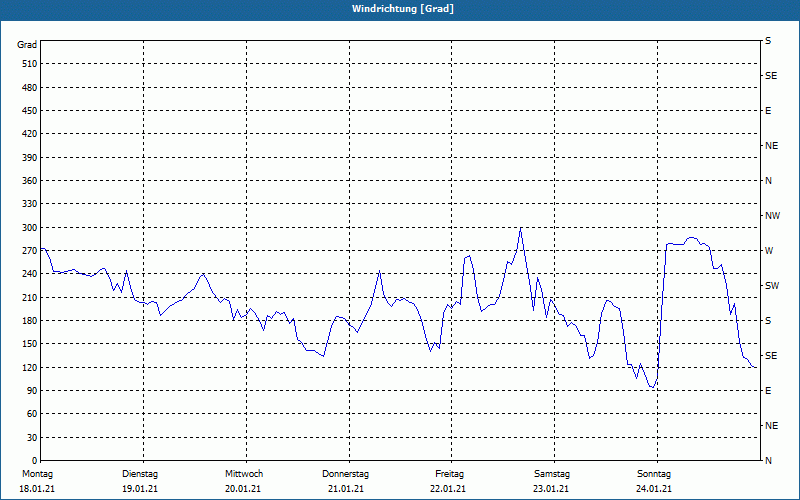Click the 270 degree axis label

pyautogui.click(x=29, y=251)
